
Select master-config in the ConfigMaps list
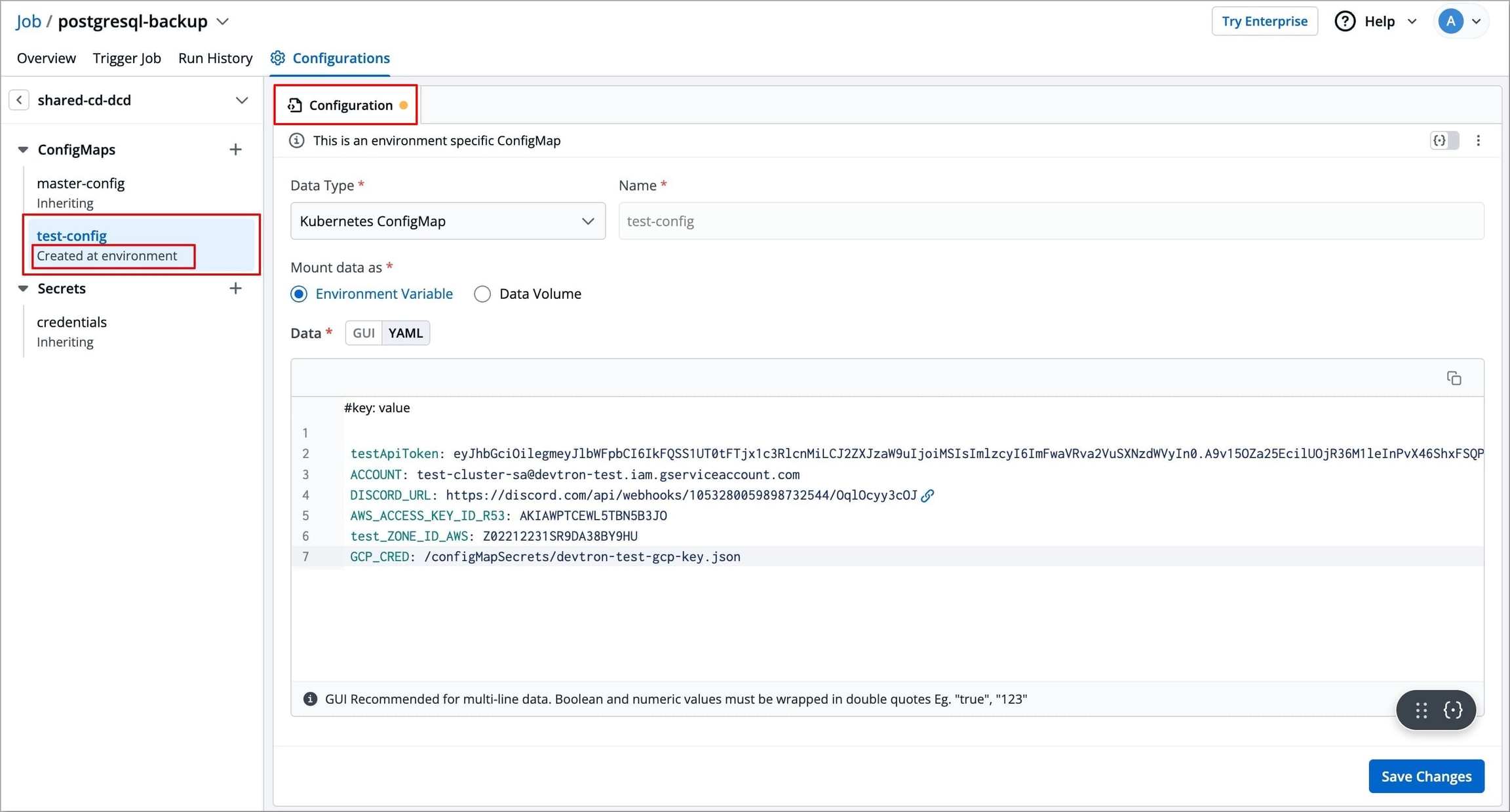81,184
